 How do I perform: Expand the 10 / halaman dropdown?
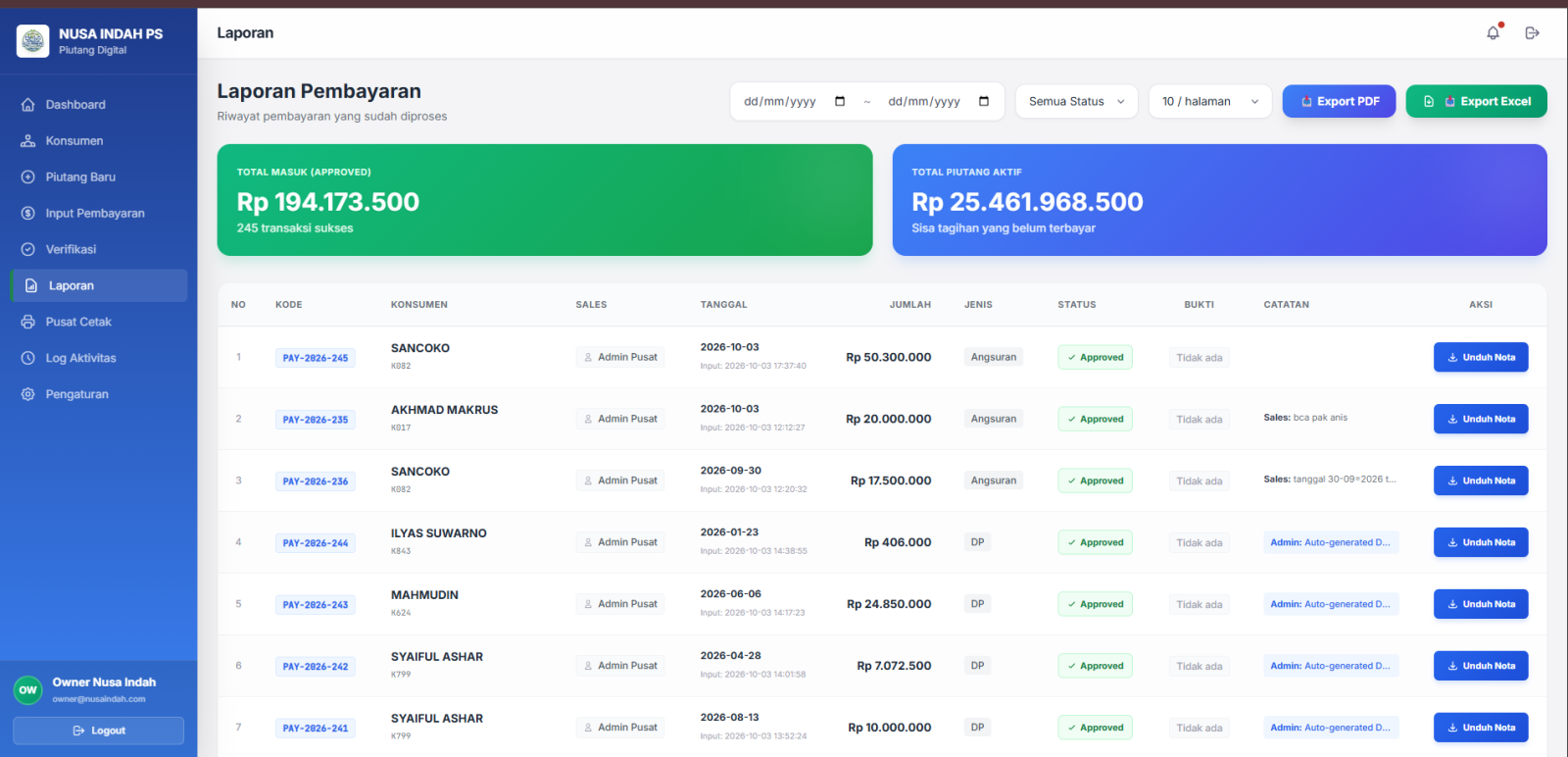tap(1209, 101)
